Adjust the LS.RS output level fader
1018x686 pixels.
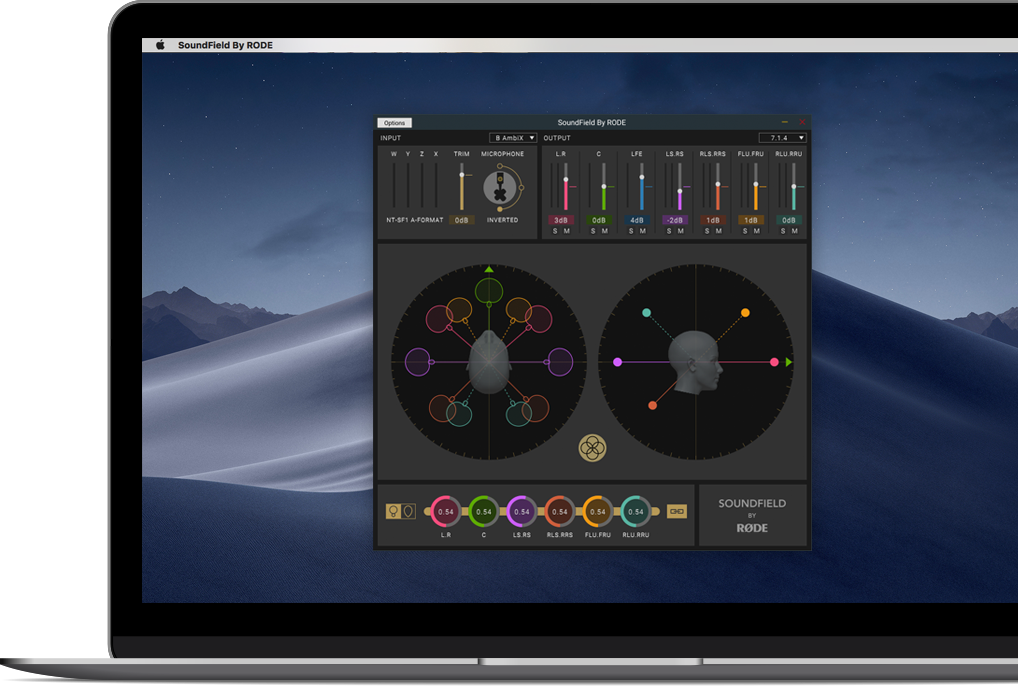(680, 187)
